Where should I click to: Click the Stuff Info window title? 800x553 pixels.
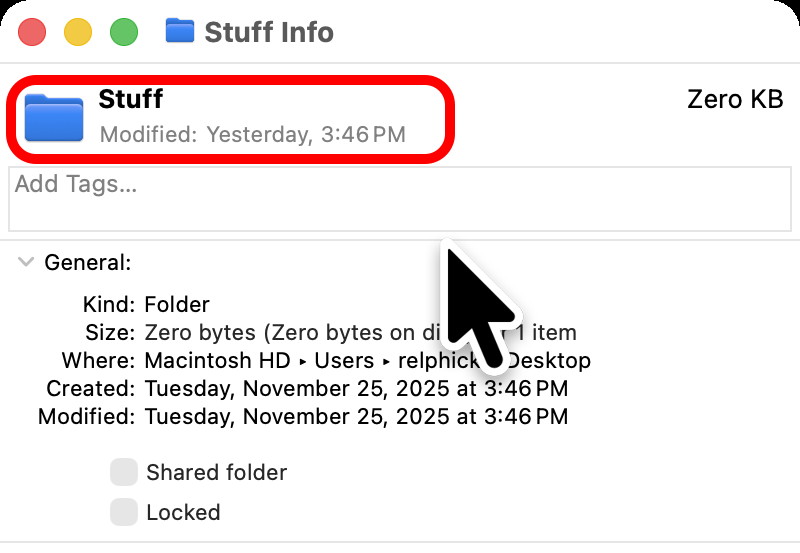(269, 32)
